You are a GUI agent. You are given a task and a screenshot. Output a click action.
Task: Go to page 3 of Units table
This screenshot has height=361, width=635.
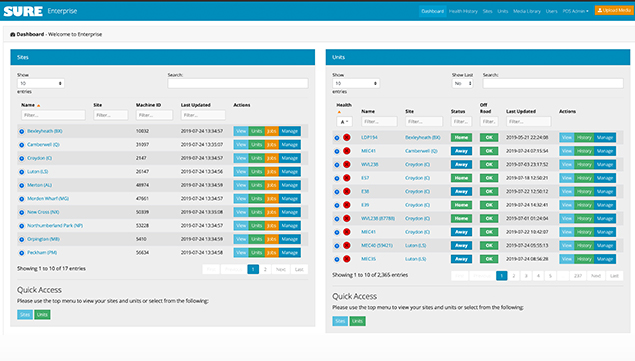(526, 276)
